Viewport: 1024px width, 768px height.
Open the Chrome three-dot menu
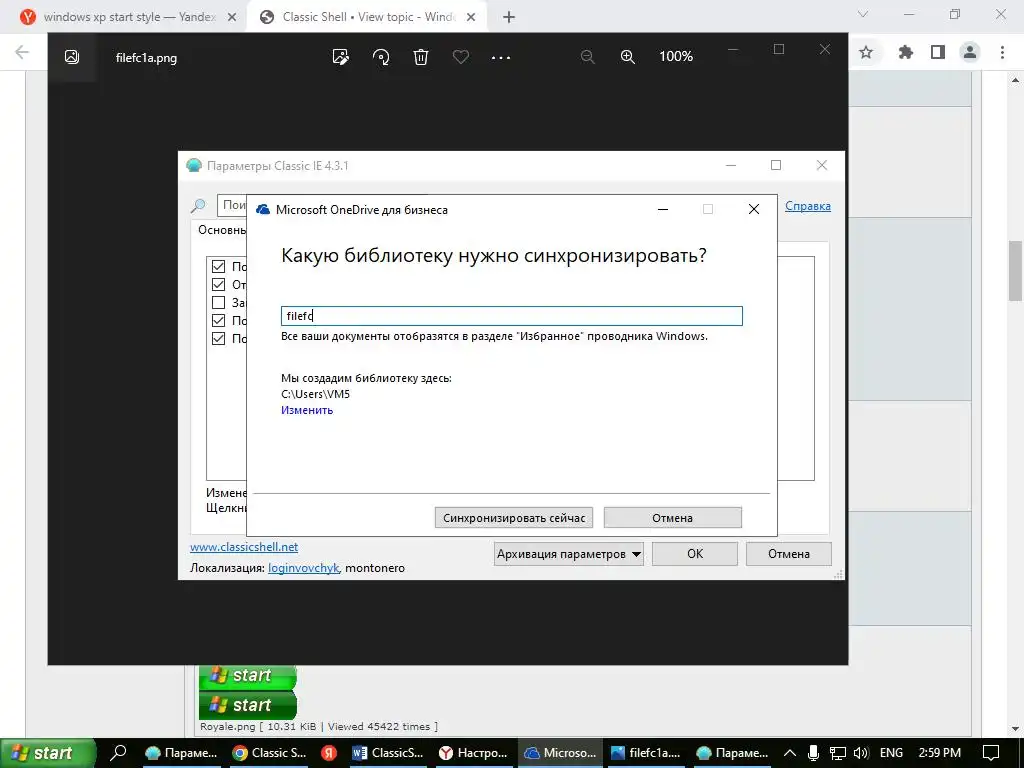[x=1002, y=52]
